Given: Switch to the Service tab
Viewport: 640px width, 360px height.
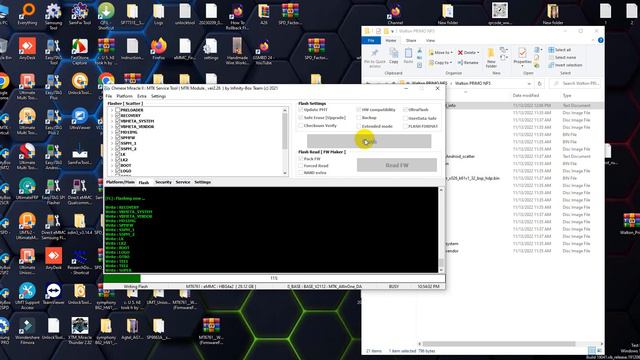Looking at the screenshot, I should tap(183, 182).
